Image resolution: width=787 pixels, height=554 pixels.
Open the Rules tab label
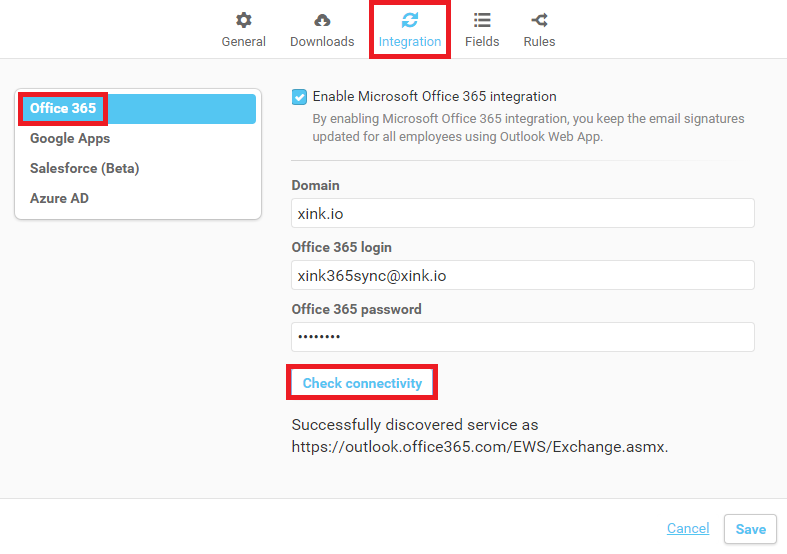coord(539,42)
